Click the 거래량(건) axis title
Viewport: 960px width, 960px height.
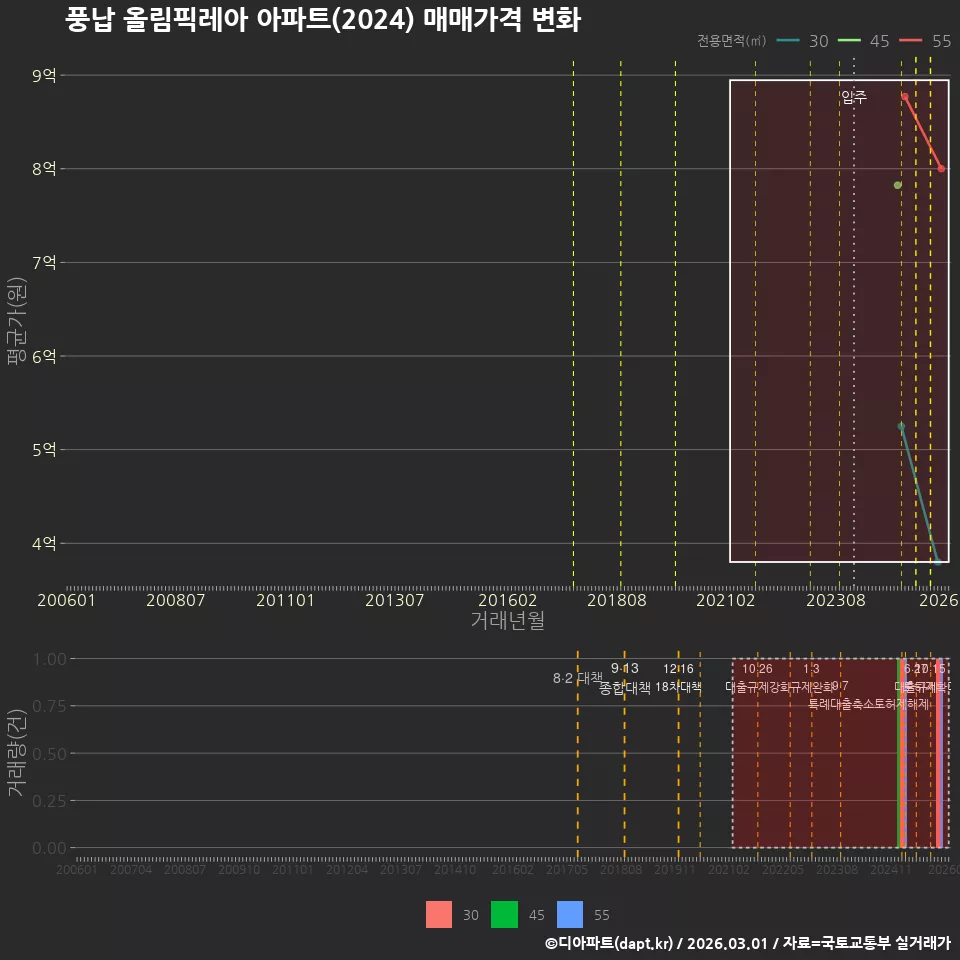click(x=16, y=754)
